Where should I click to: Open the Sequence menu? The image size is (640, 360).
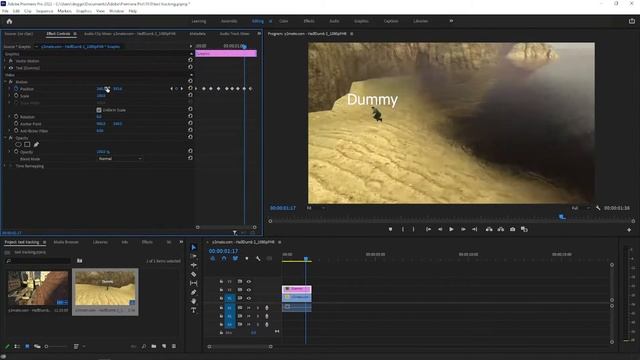pyautogui.click(x=44, y=11)
